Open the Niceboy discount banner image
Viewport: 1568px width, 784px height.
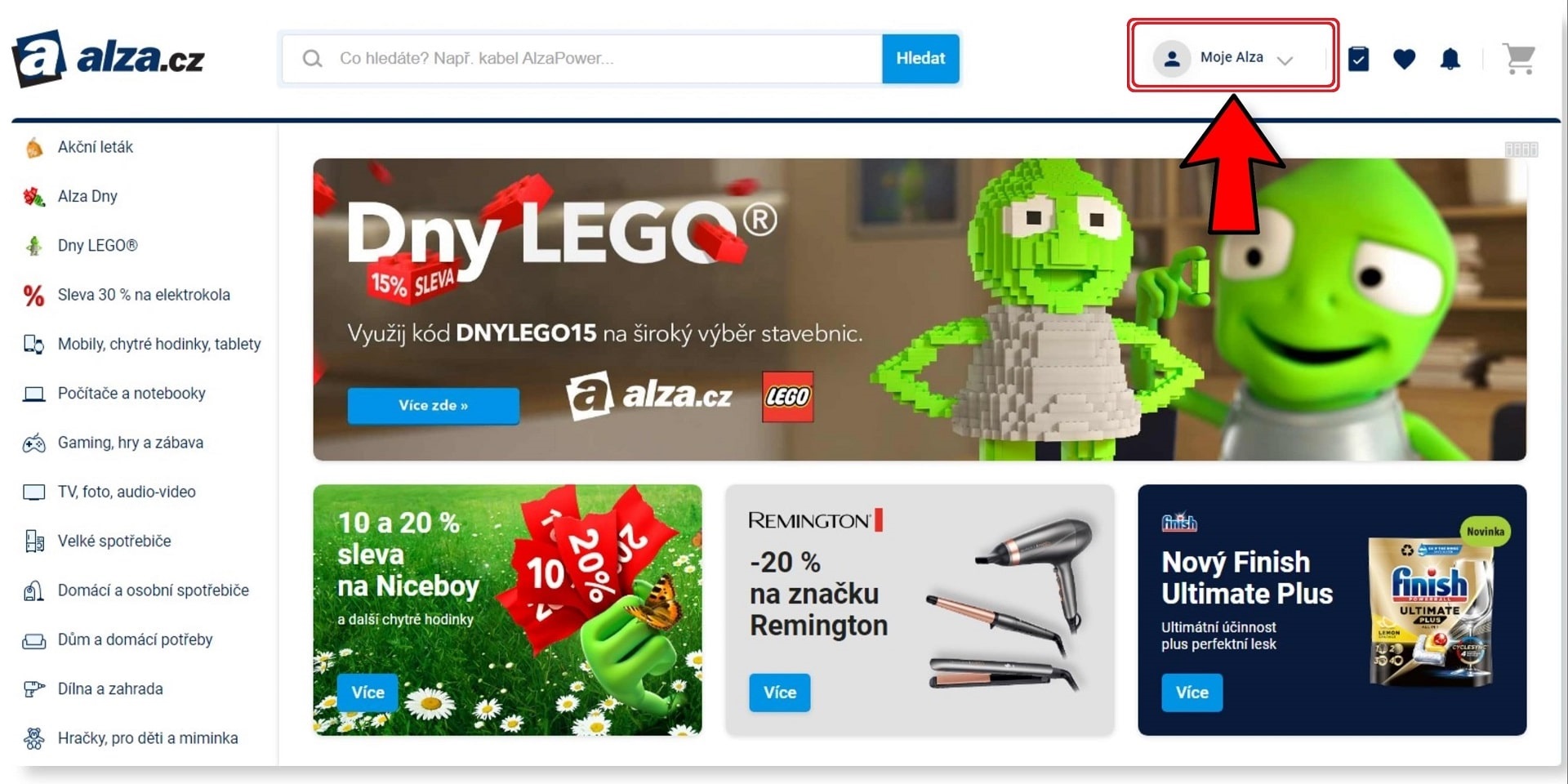point(507,610)
